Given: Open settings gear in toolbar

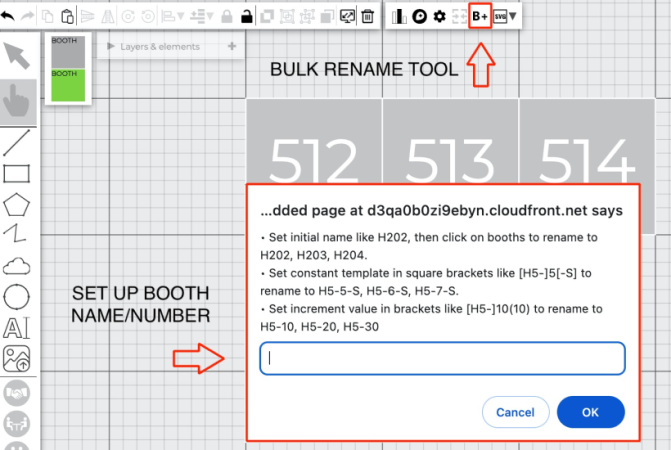Looking at the screenshot, I should (439, 16).
